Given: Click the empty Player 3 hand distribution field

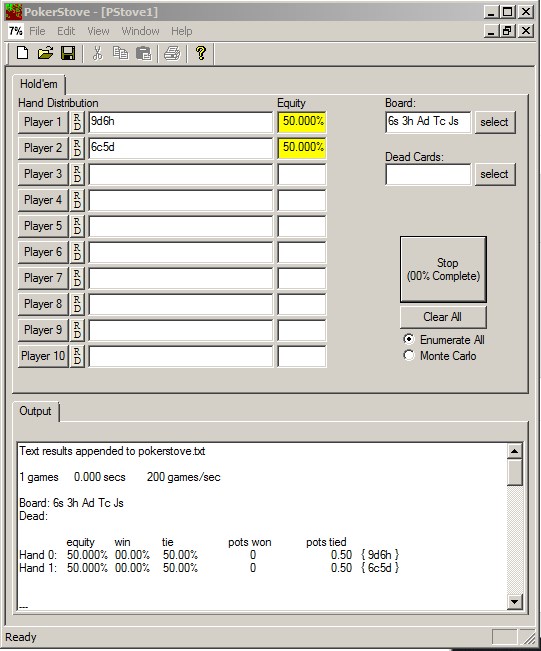Looking at the screenshot, I should point(181,174).
